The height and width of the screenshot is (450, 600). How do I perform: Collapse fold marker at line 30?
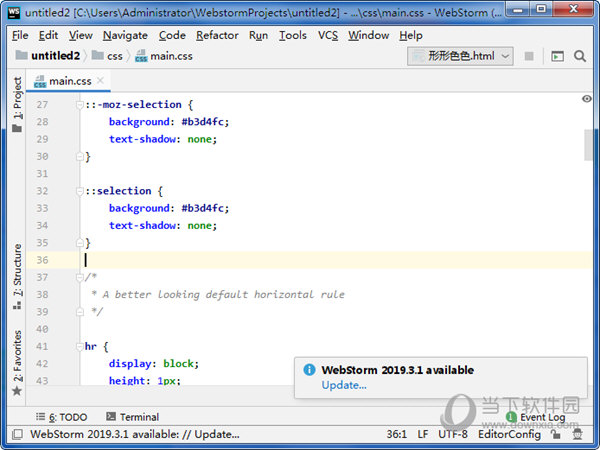point(80,156)
